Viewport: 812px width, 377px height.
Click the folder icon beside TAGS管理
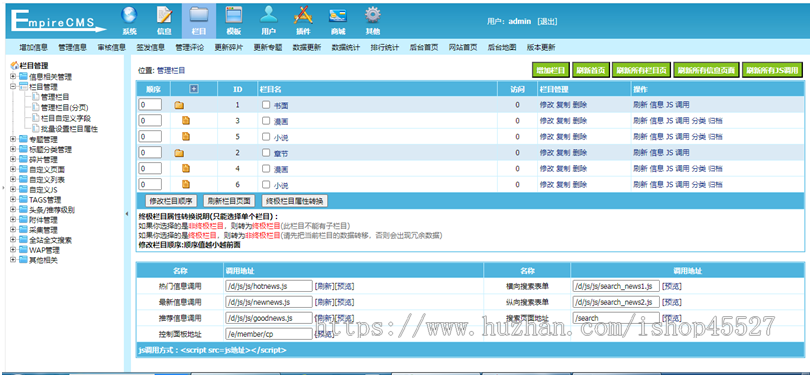pos(23,199)
